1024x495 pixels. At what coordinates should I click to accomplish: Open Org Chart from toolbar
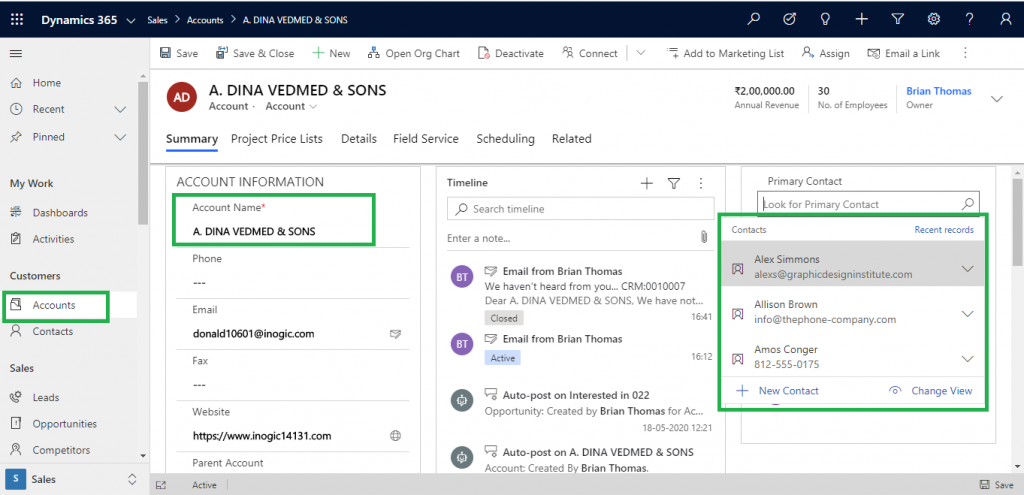click(x=413, y=54)
